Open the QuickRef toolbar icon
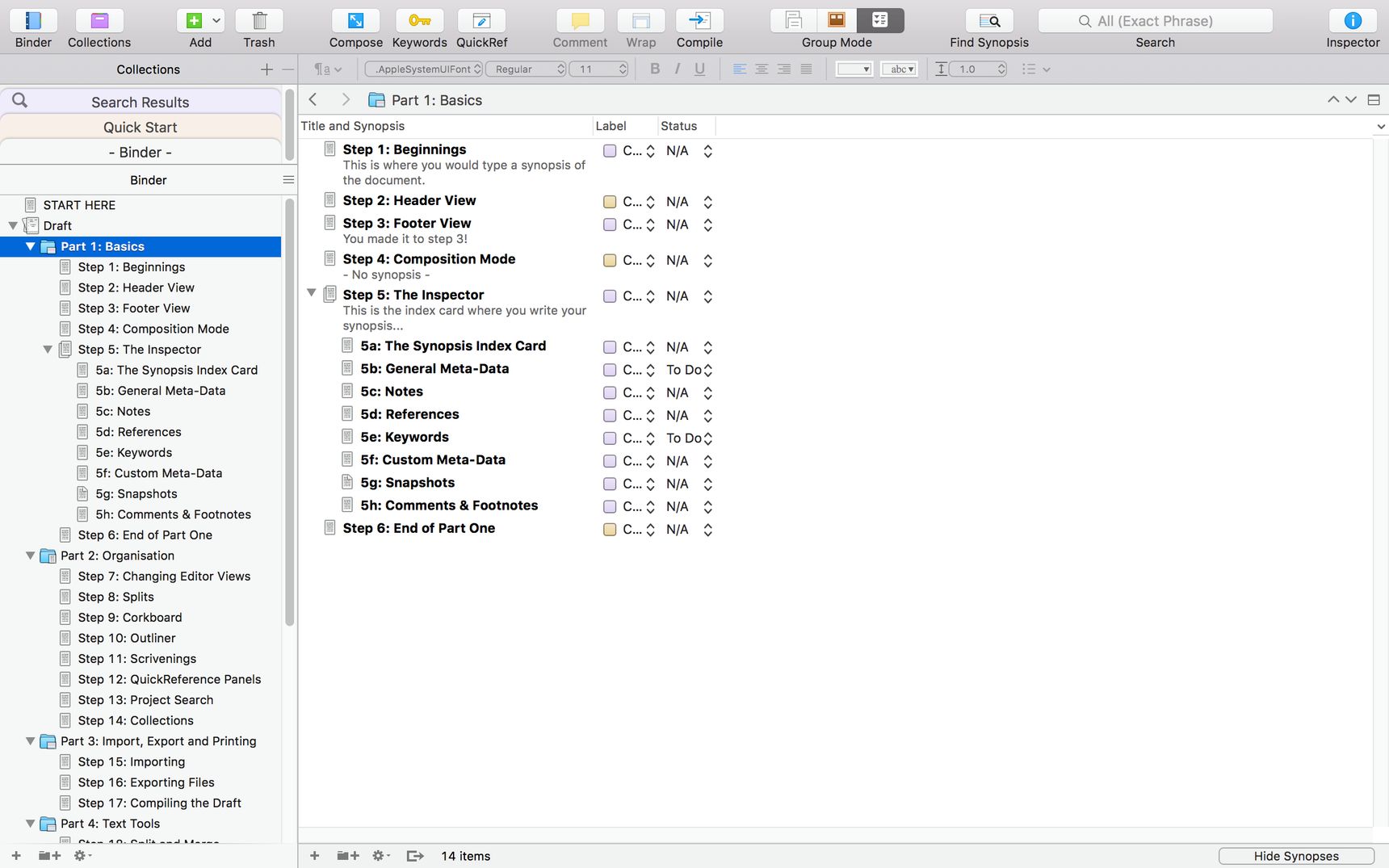 [x=481, y=20]
